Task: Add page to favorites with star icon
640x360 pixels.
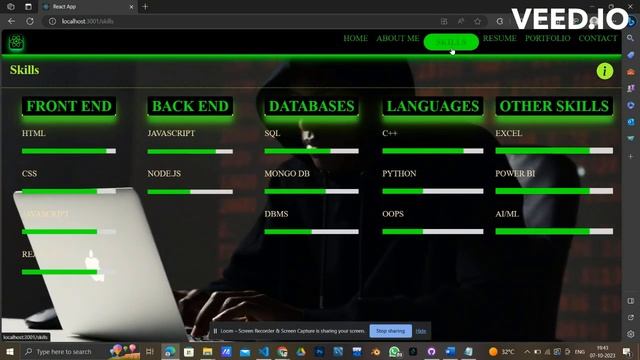Action: coord(478,21)
